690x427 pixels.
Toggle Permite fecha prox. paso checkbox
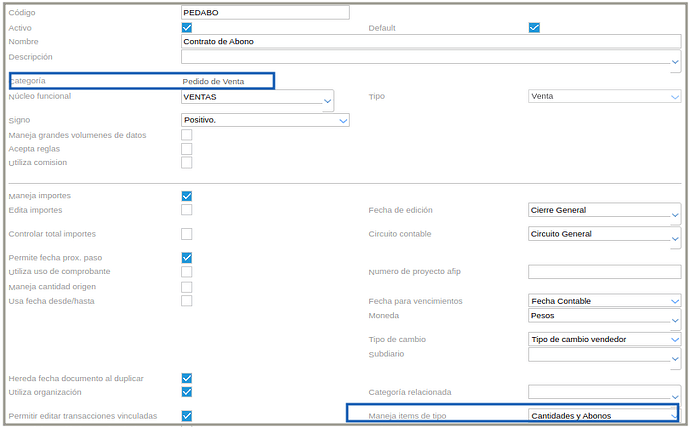pyautogui.click(x=187, y=258)
